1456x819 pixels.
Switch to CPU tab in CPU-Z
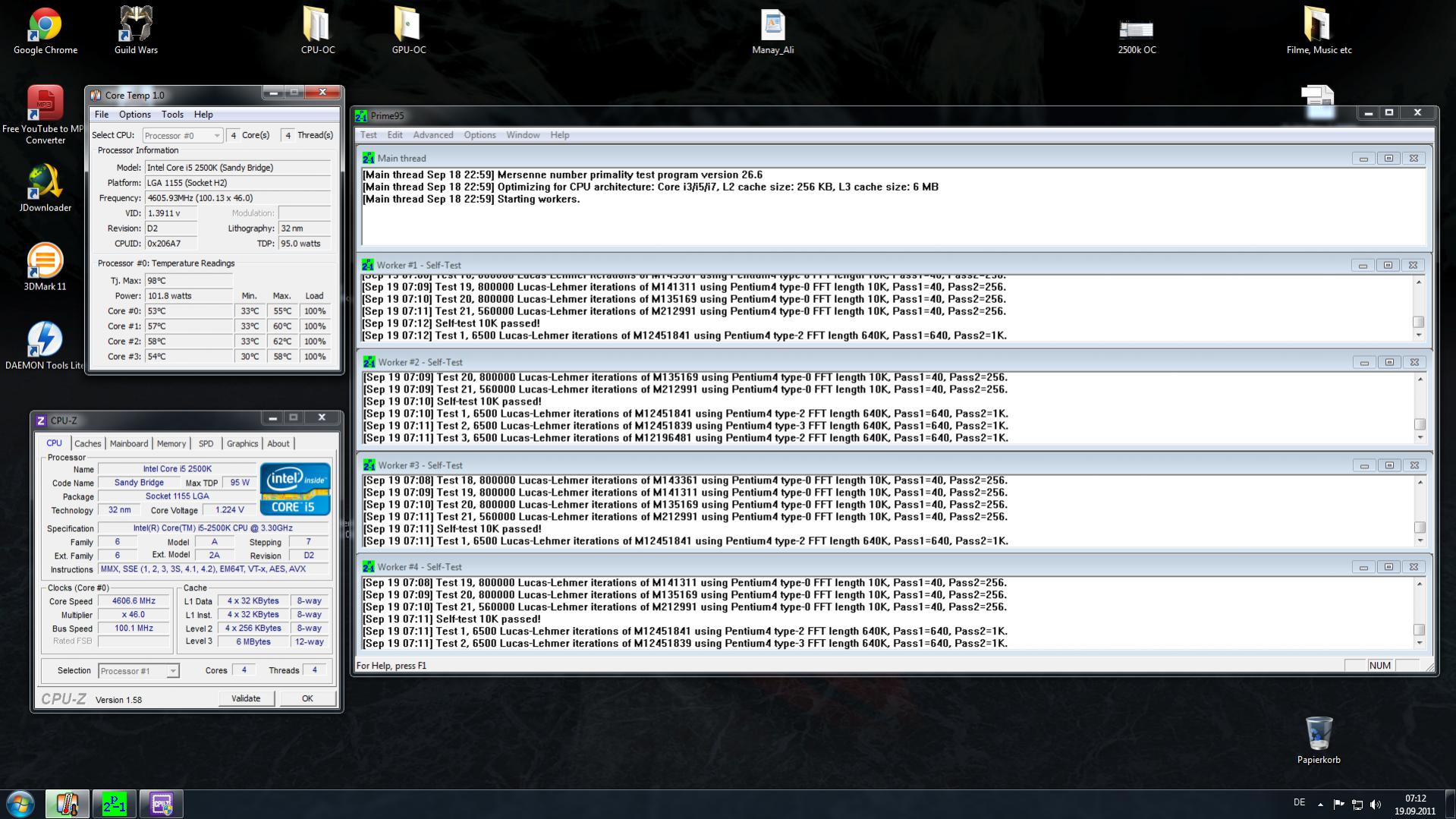pyautogui.click(x=55, y=443)
